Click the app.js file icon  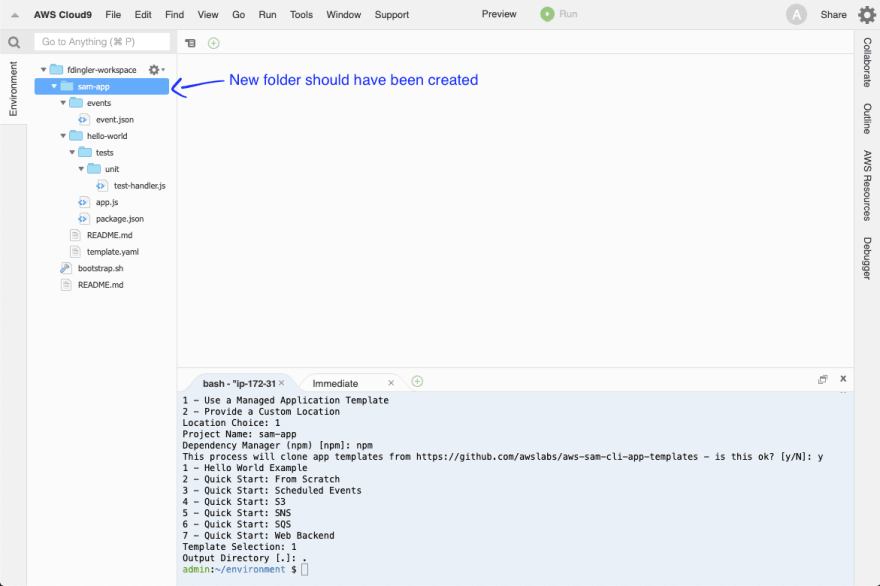click(x=83, y=202)
